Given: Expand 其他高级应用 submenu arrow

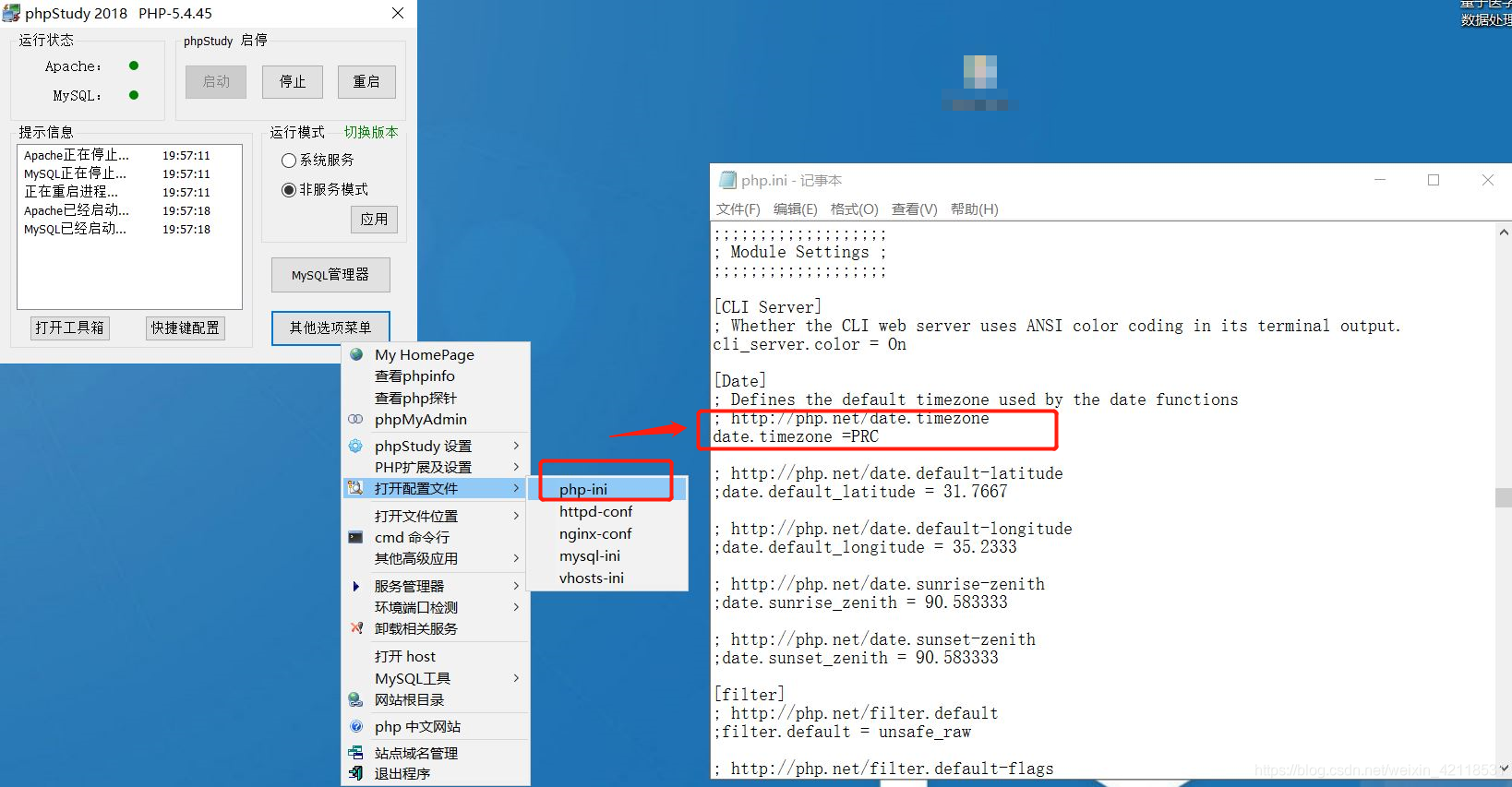Looking at the screenshot, I should pyautogui.click(x=516, y=558).
